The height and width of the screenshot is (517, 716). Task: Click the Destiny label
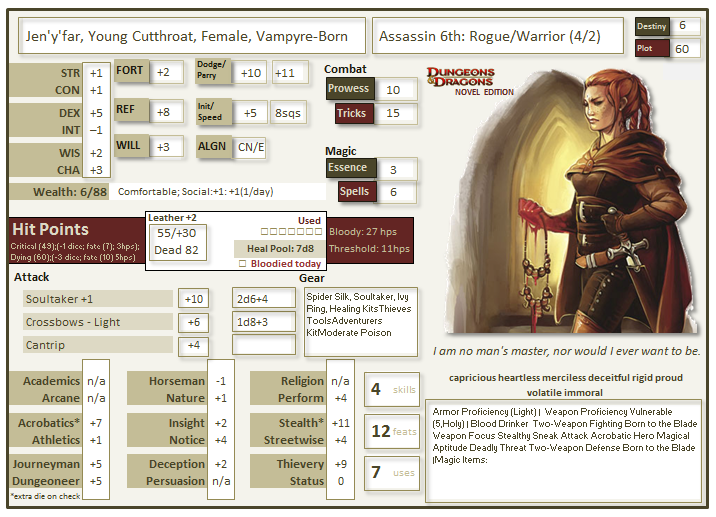click(x=650, y=26)
